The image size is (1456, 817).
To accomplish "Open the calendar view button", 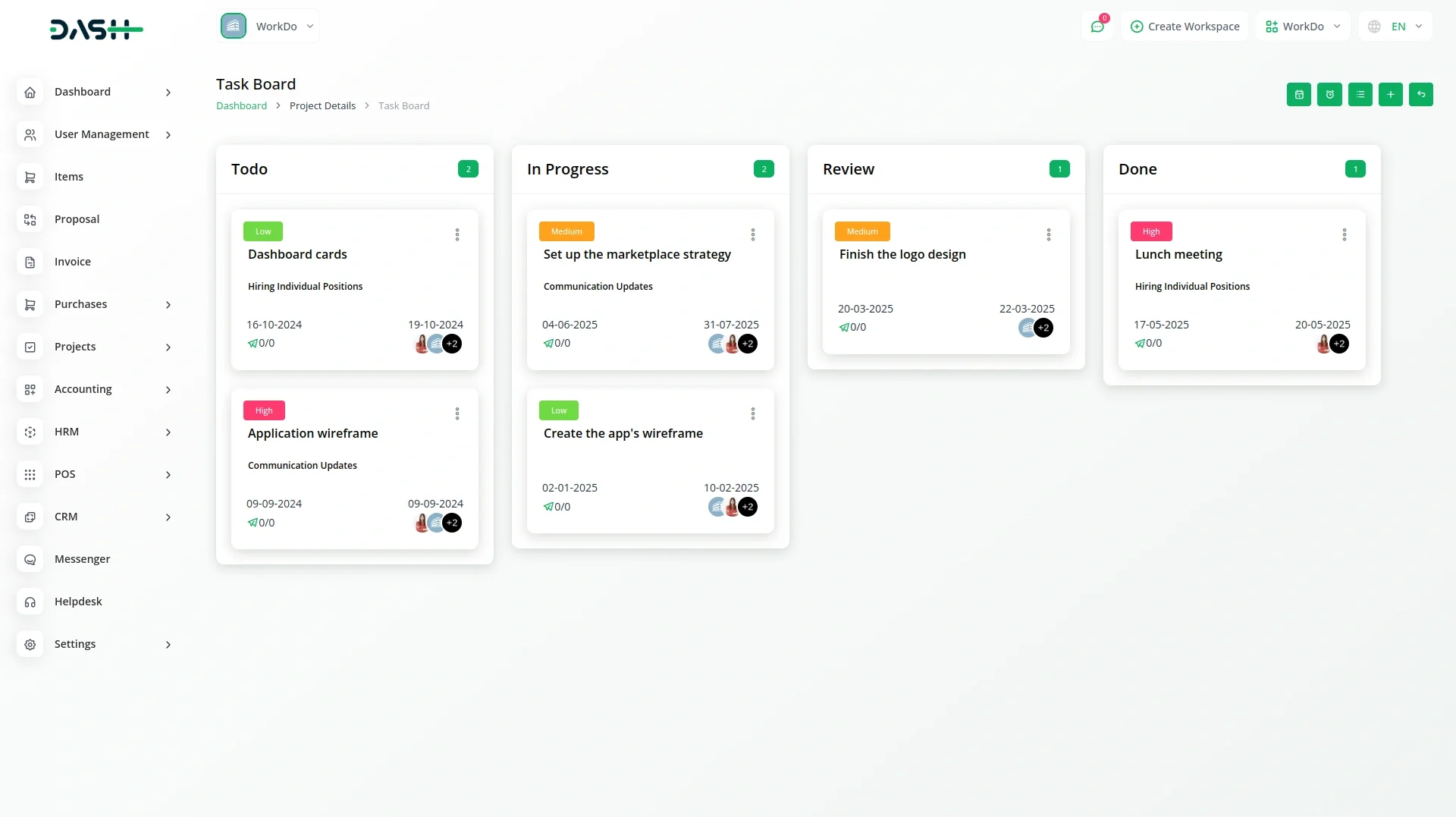I will click(x=1298, y=95).
